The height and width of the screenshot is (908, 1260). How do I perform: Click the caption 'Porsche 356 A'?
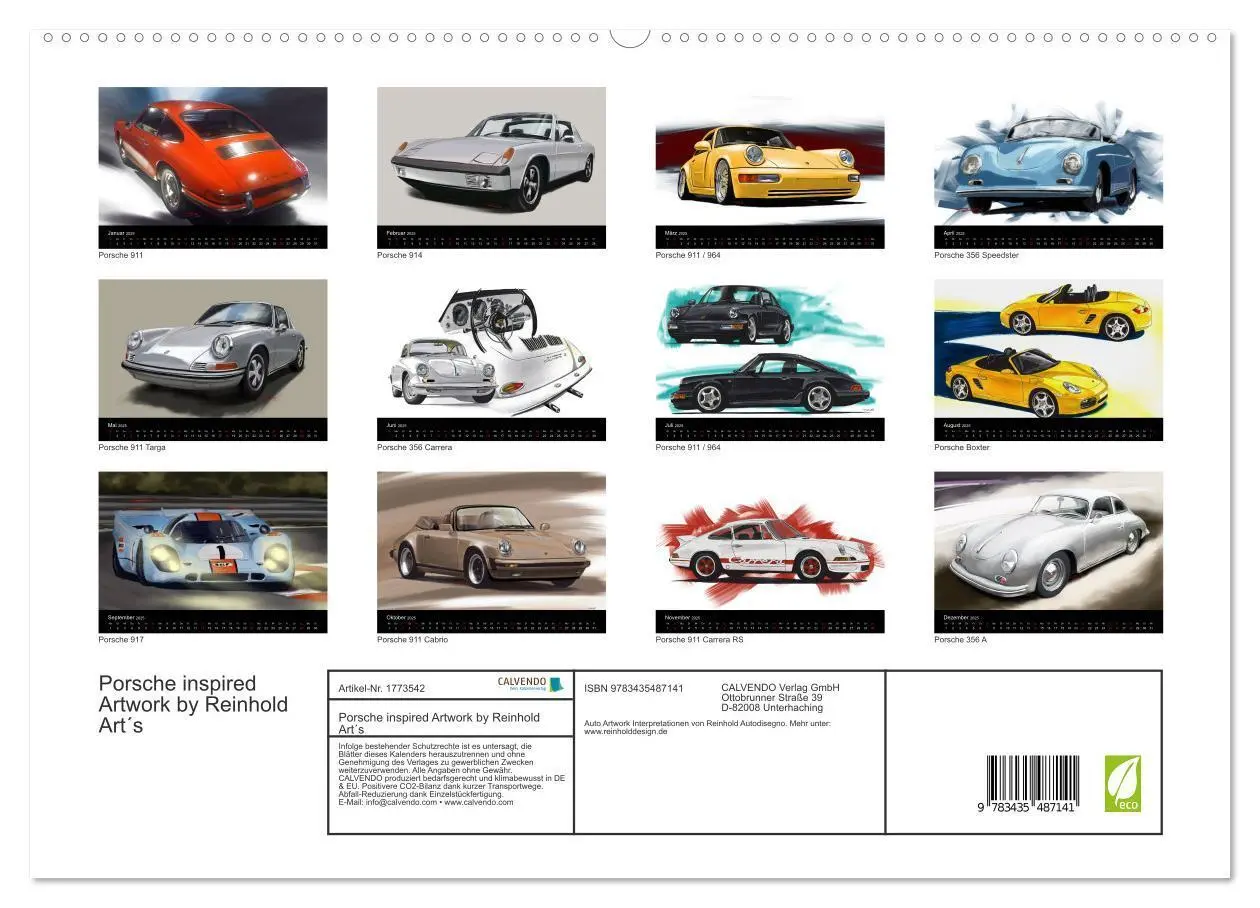[x=960, y=639]
